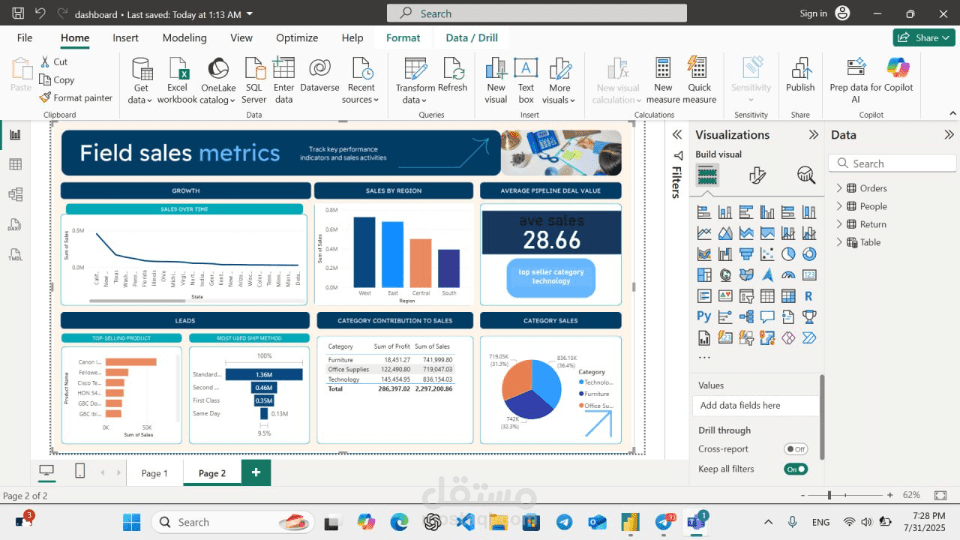Switch to mobile layout at bottom
960x540 pixels.
[x=80, y=471]
